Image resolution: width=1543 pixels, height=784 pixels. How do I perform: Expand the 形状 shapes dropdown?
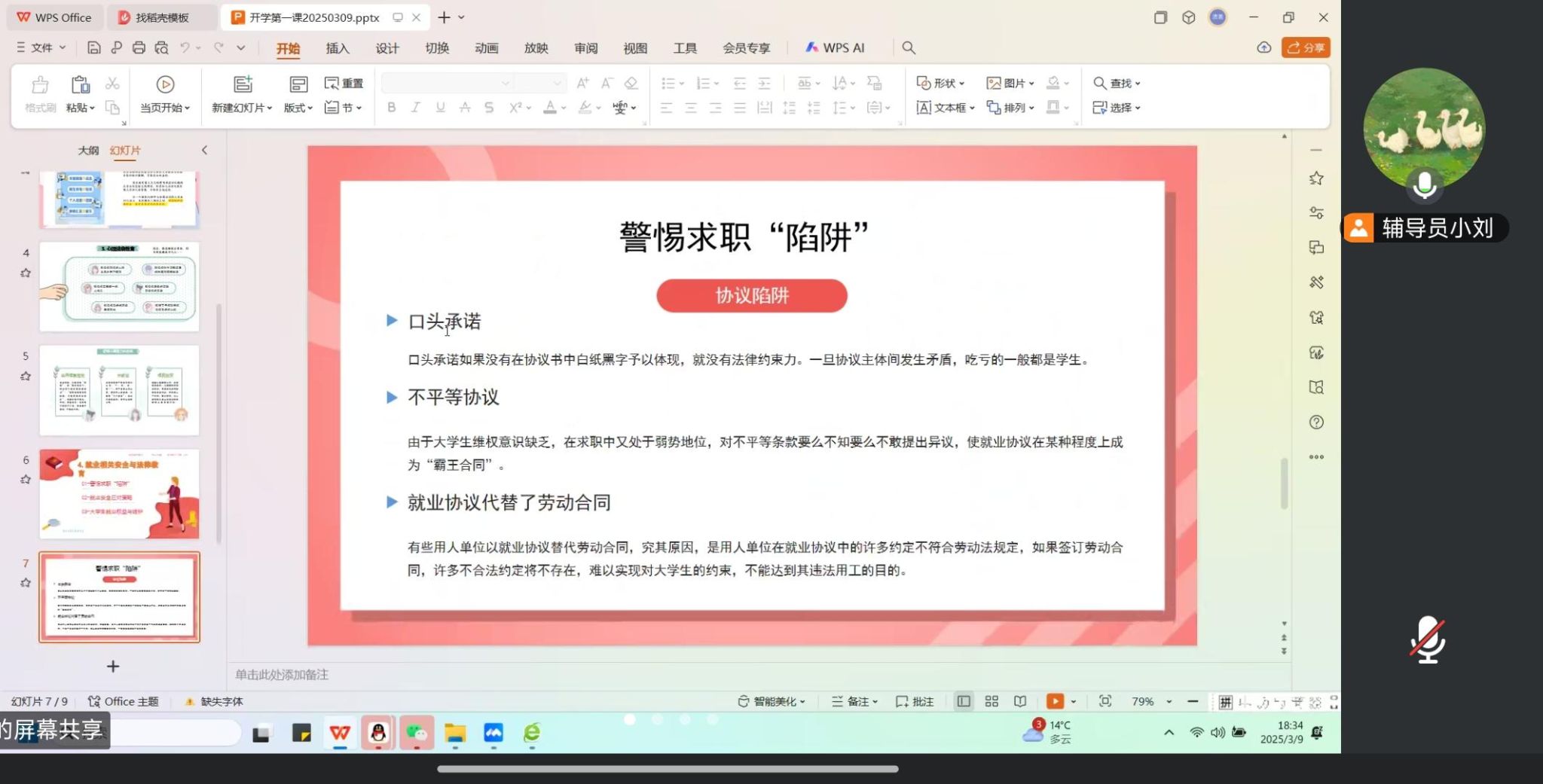(x=940, y=84)
